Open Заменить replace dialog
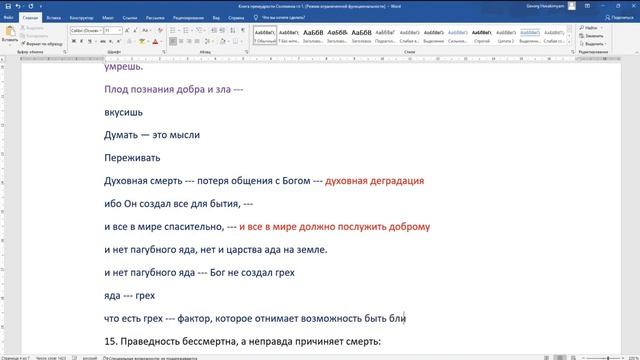 [591, 36]
